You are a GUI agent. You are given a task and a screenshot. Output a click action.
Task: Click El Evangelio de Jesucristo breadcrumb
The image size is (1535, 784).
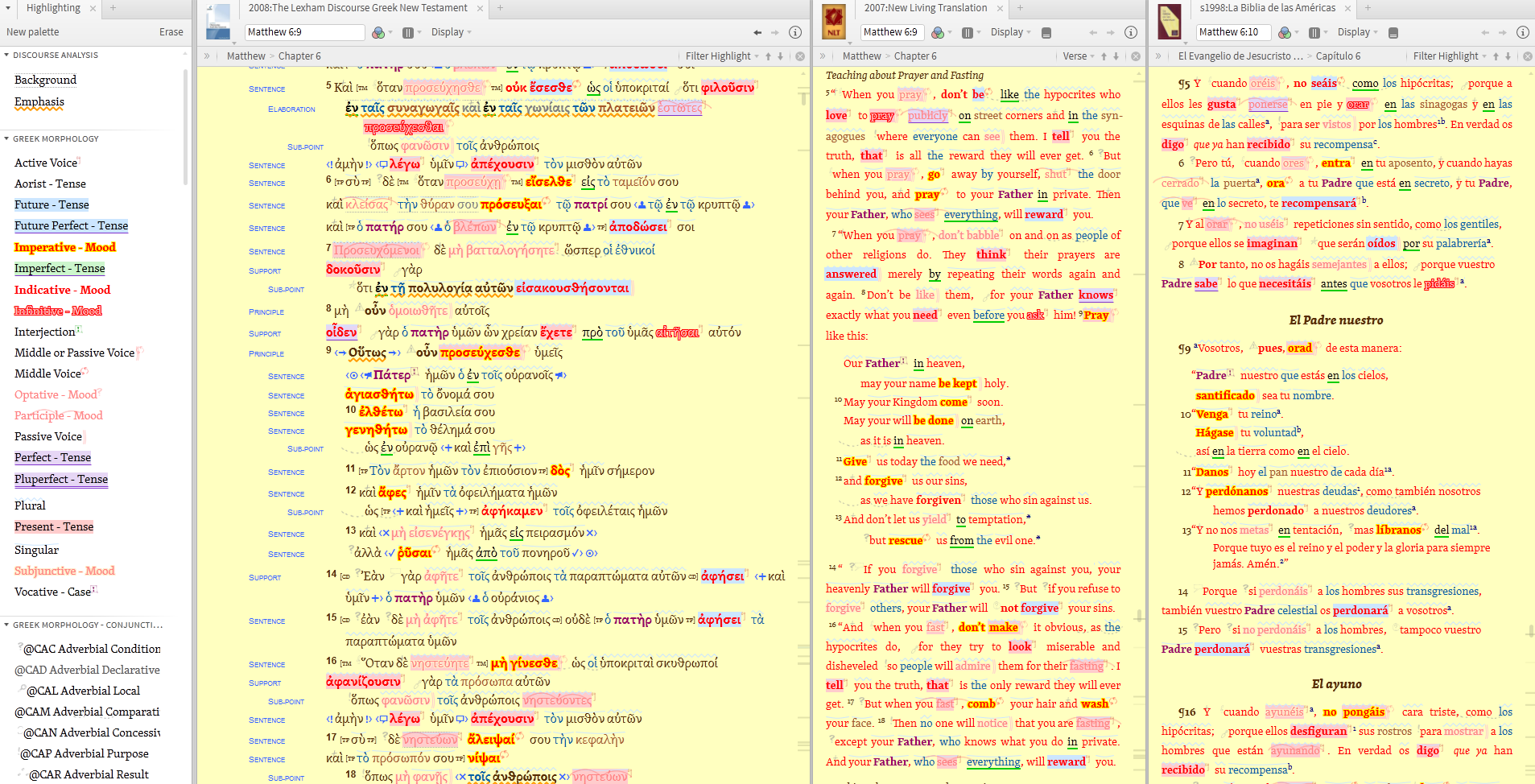[x=1240, y=56]
